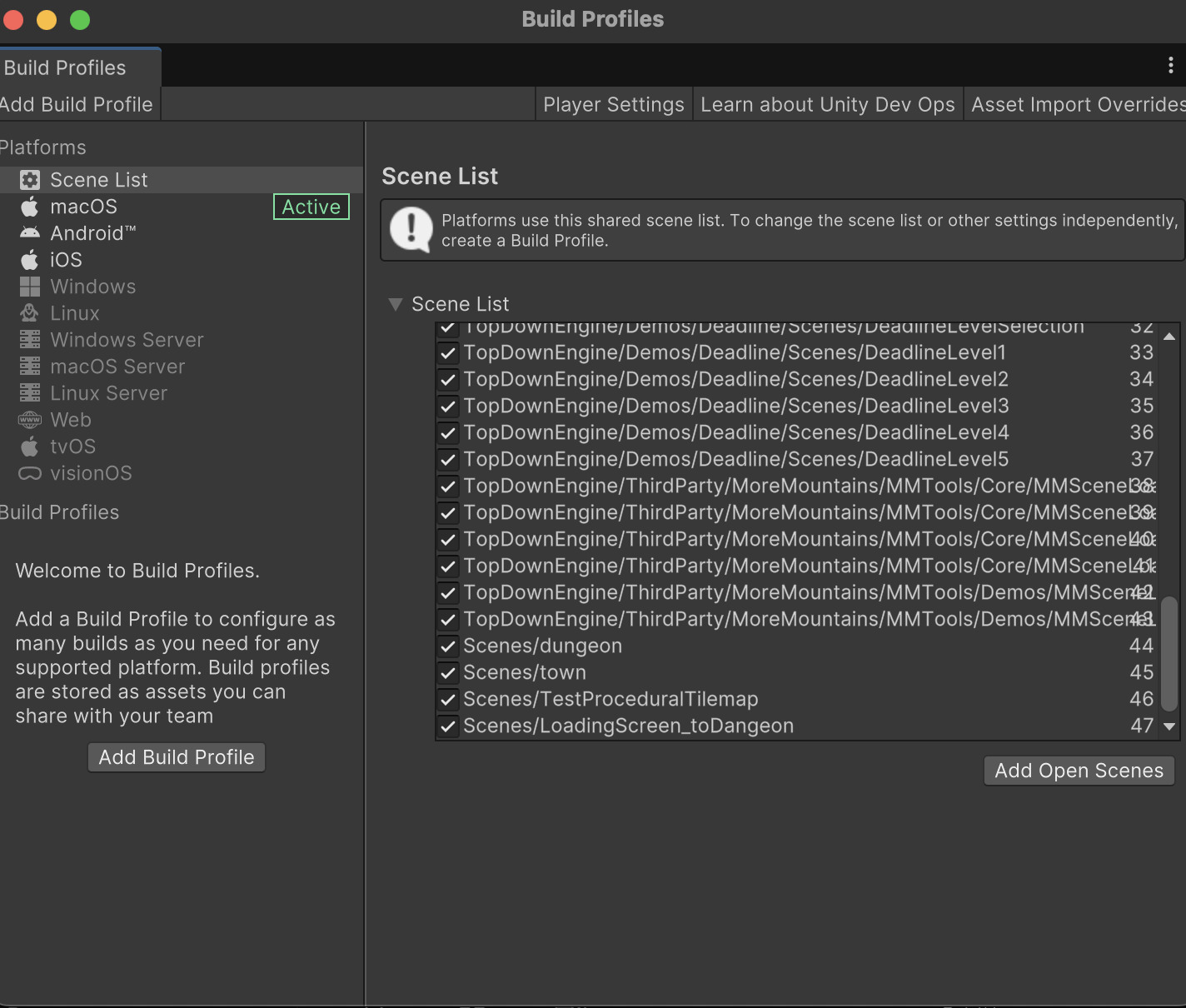
Task: Open Learn about Unity Dev Ops
Action: click(x=828, y=104)
